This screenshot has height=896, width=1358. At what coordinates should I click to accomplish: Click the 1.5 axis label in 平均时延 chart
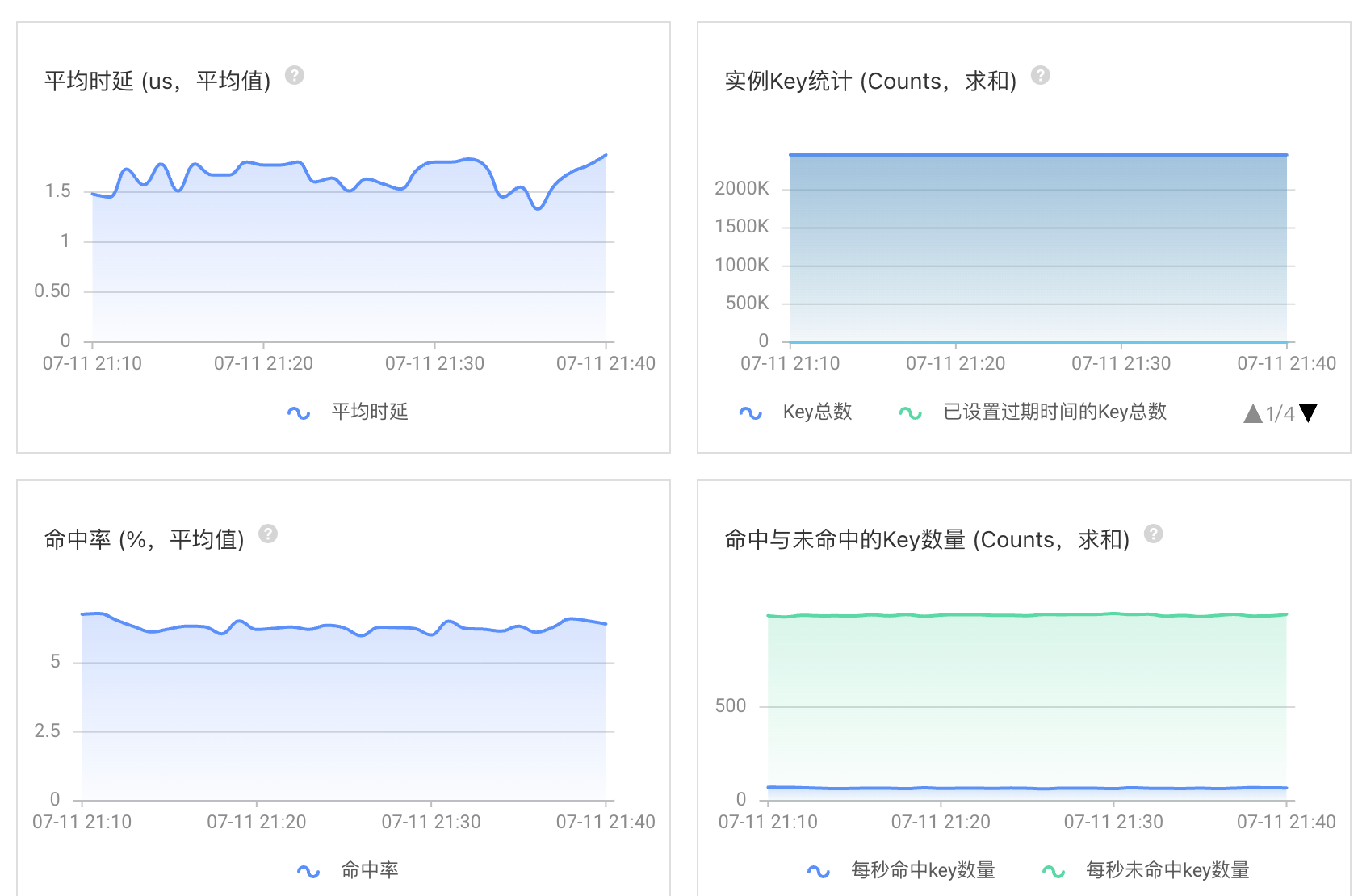[x=58, y=191]
